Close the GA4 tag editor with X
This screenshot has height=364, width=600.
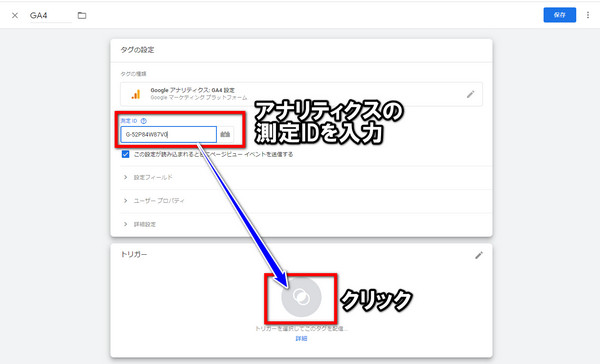(15, 16)
